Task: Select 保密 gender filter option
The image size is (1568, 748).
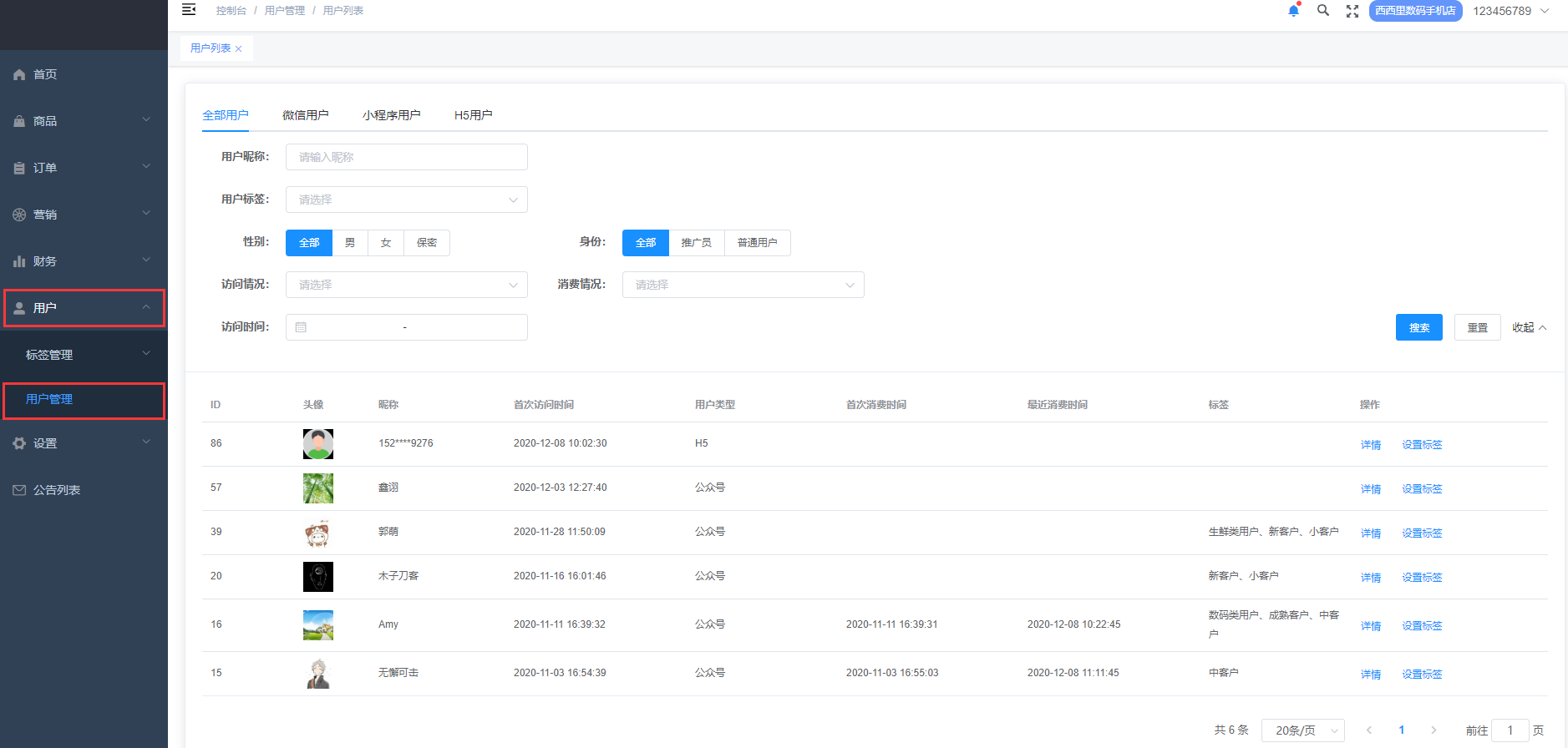Action: pos(427,243)
